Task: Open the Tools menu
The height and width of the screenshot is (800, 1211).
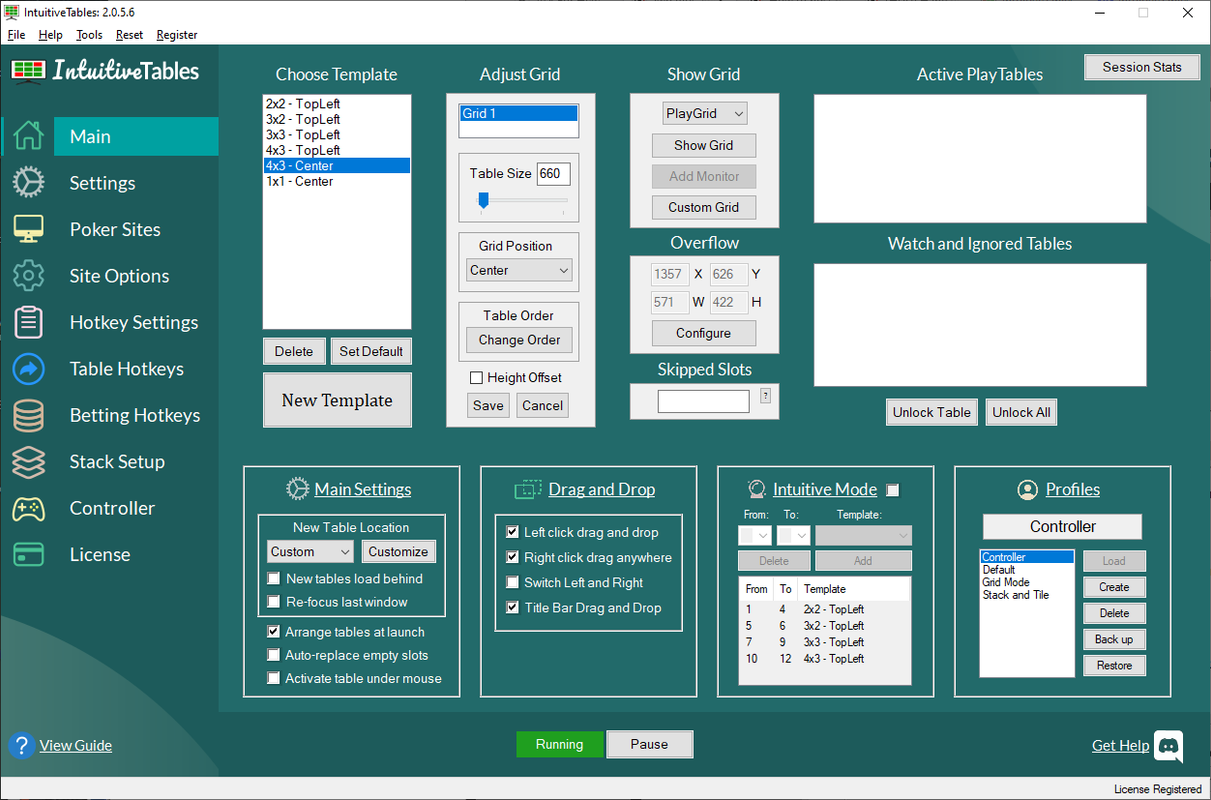Action: click(89, 35)
